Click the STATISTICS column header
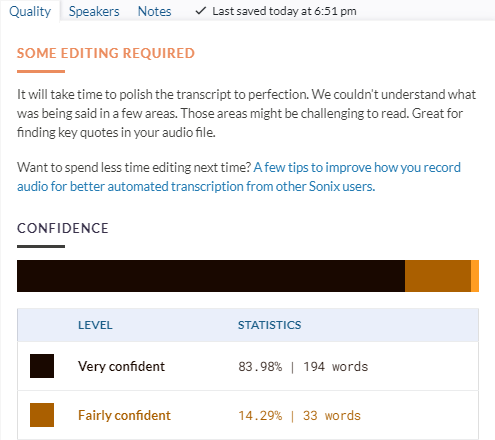The height and width of the screenshot is (440, 495). [270, 325]
